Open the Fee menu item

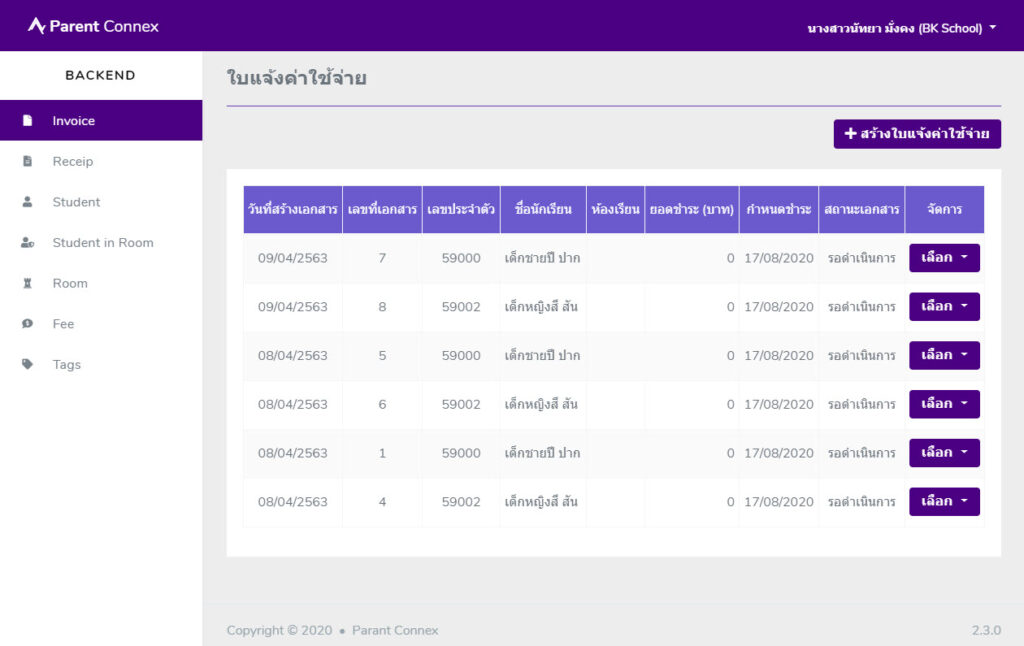pyautogui.click(x=63, y=324)
